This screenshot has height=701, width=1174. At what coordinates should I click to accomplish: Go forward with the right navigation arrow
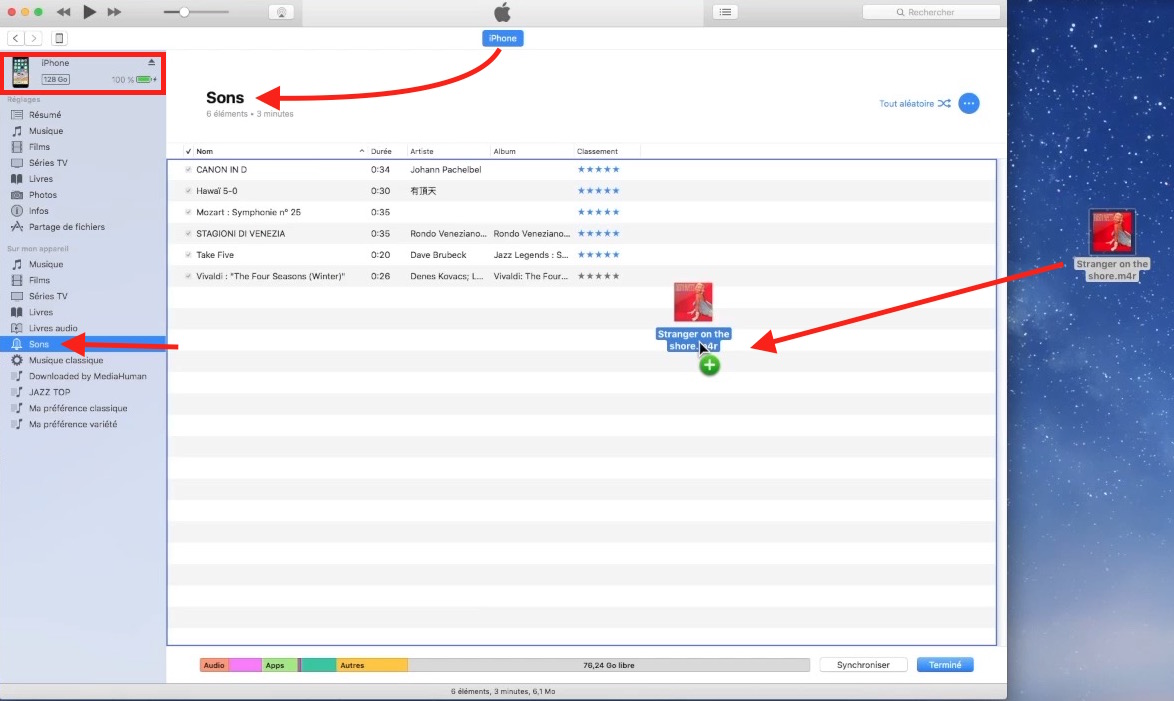pos(34,38)
